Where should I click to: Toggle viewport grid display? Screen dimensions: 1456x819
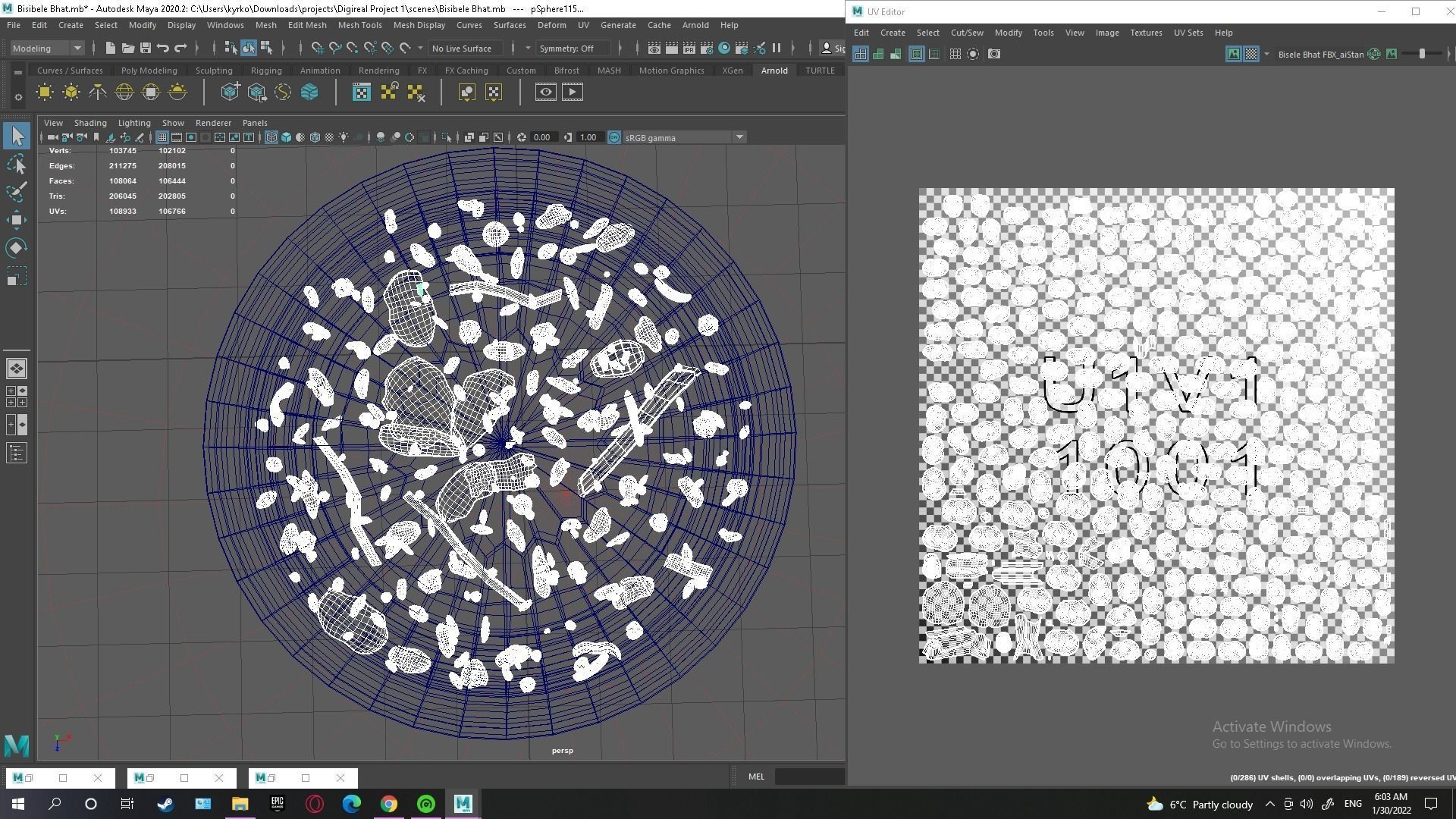tap(162, 137)
